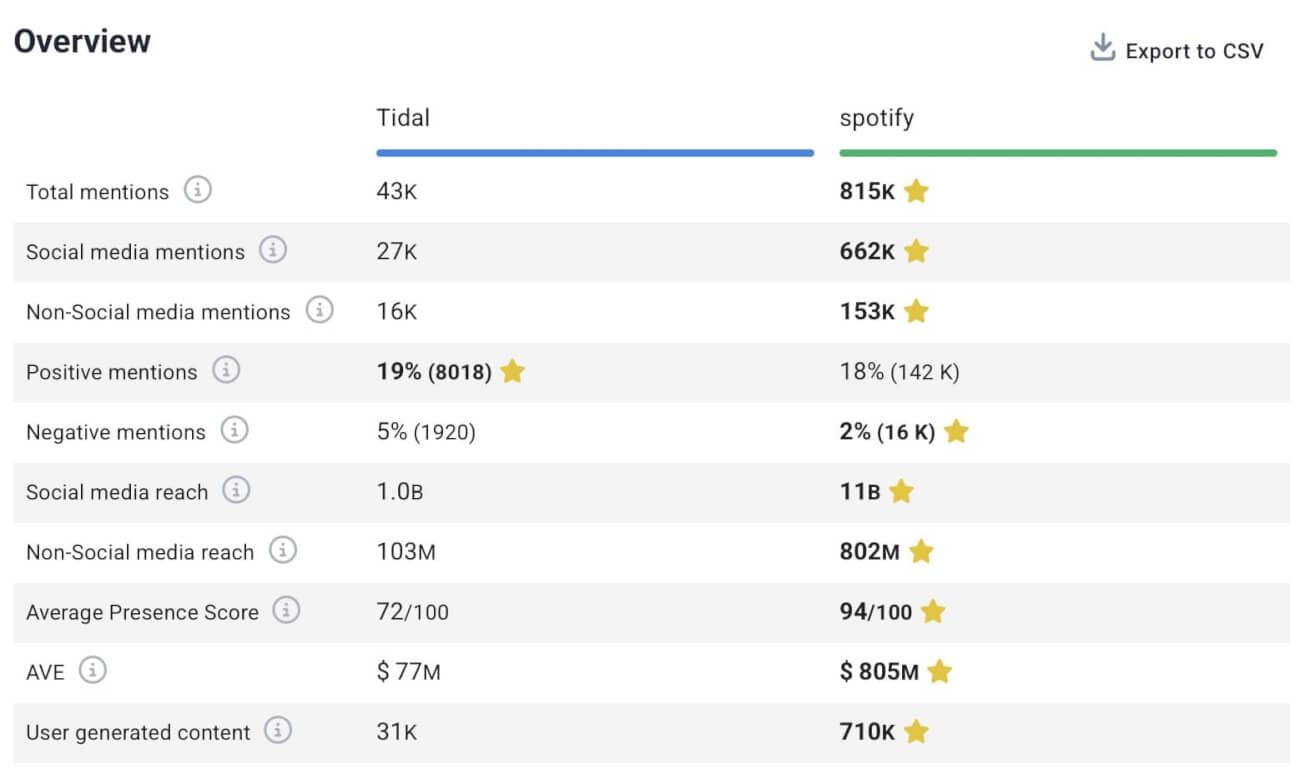Click the star beside Spotify's 815K total mentions
Screen dimensions: 1300x784
(916, 192)
